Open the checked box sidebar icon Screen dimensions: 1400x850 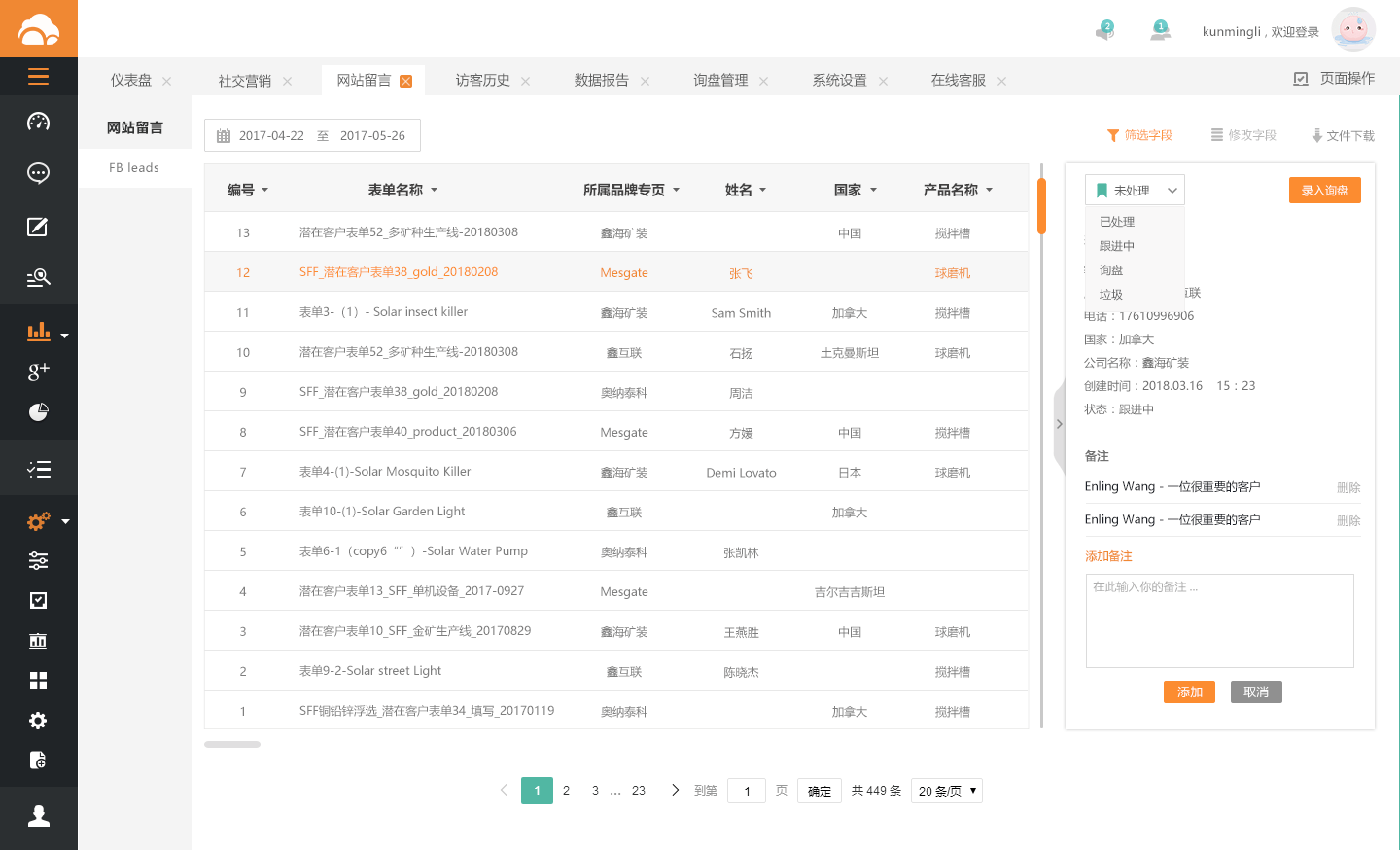coord(39,601)
